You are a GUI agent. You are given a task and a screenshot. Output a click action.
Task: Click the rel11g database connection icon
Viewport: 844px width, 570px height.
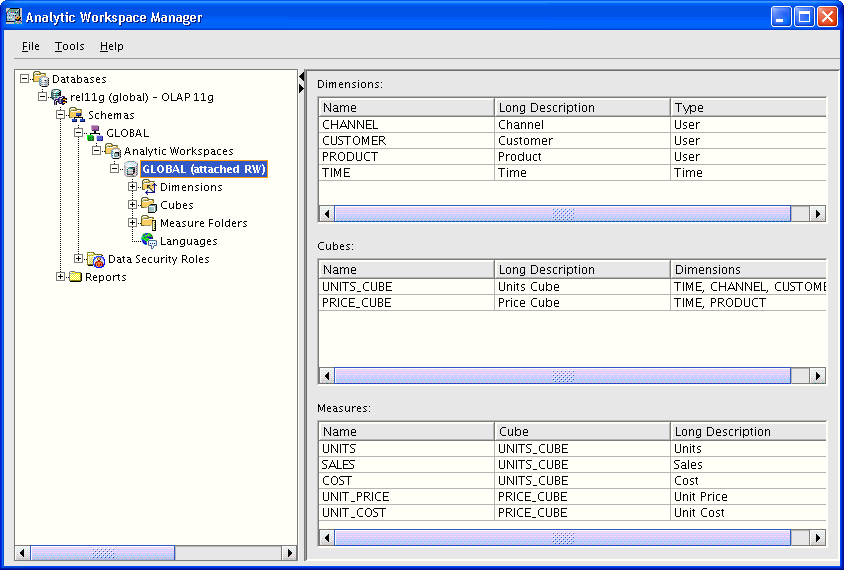point(59,97)
